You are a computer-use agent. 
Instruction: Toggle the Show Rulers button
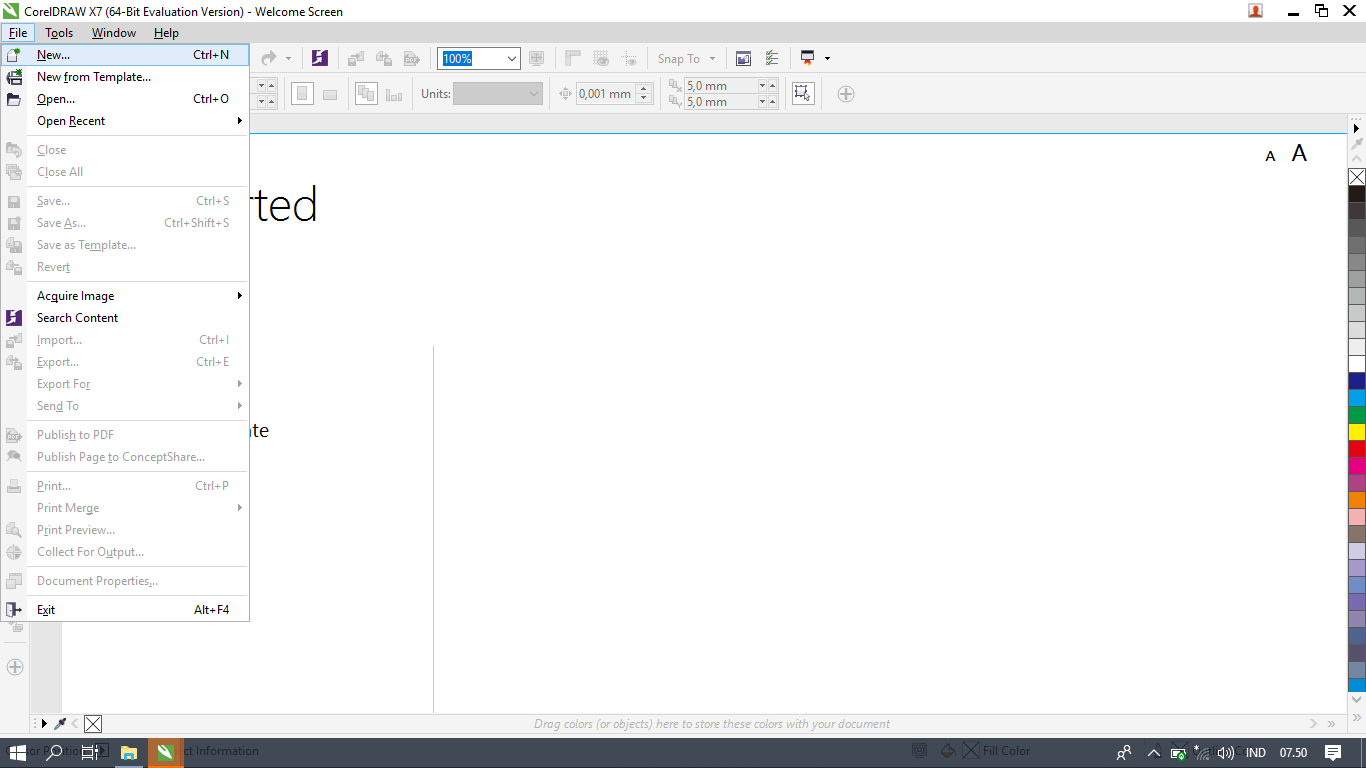click(573, 58)
